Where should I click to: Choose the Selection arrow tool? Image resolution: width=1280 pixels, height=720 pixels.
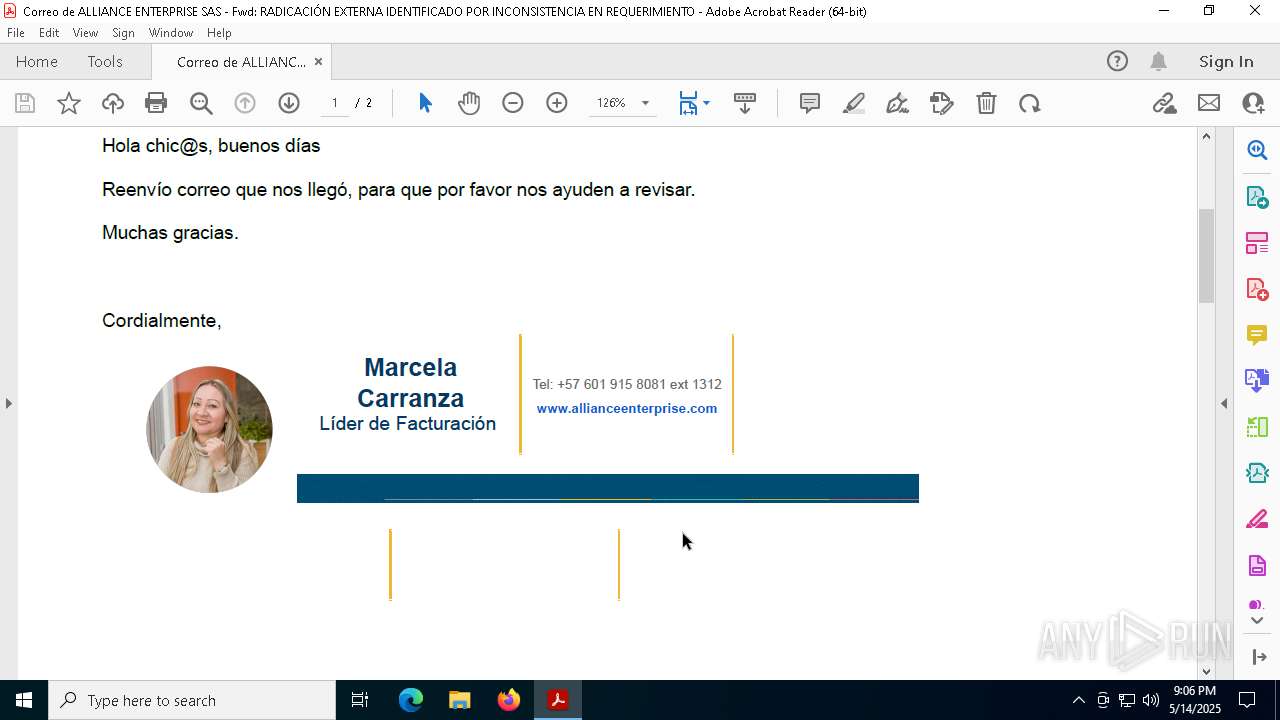[x=425, y=103]
